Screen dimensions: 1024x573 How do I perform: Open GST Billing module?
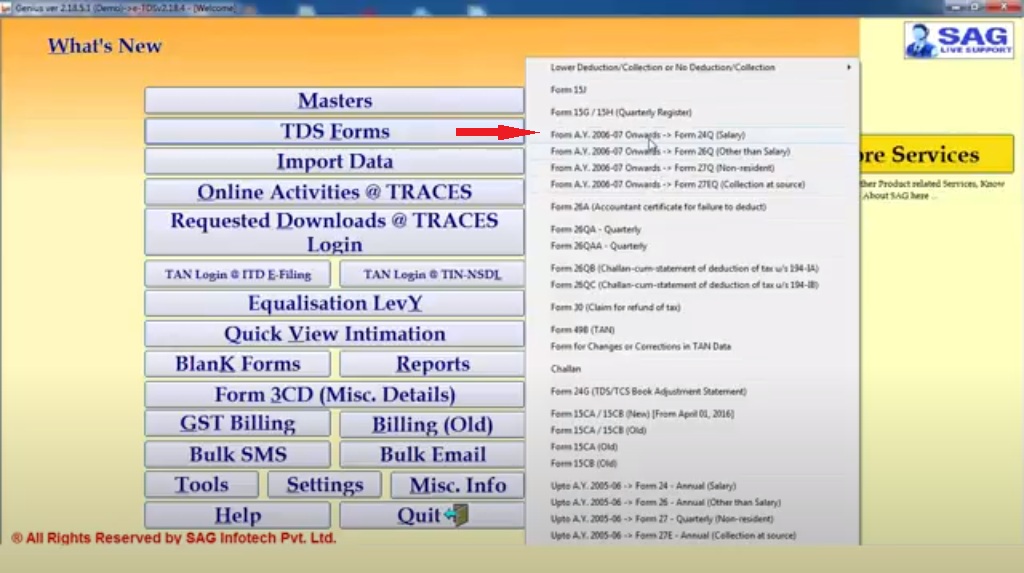pyautogui.click(x=237, y=424)
